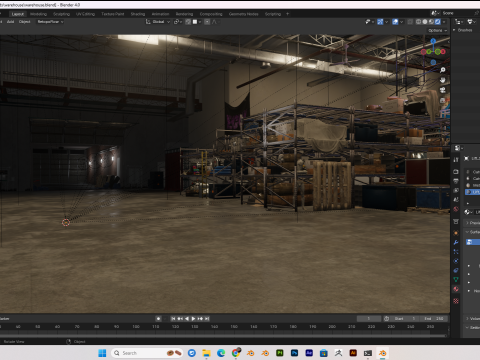Image resolution: width=480 pixels, height=360 pixels.
Task: Switch to the Shading workspace tab
Action: pyautogui.click(x=138, y=14)
